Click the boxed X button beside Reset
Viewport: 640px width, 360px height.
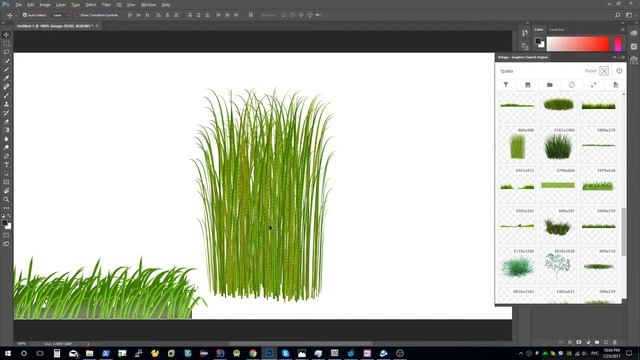604,71
